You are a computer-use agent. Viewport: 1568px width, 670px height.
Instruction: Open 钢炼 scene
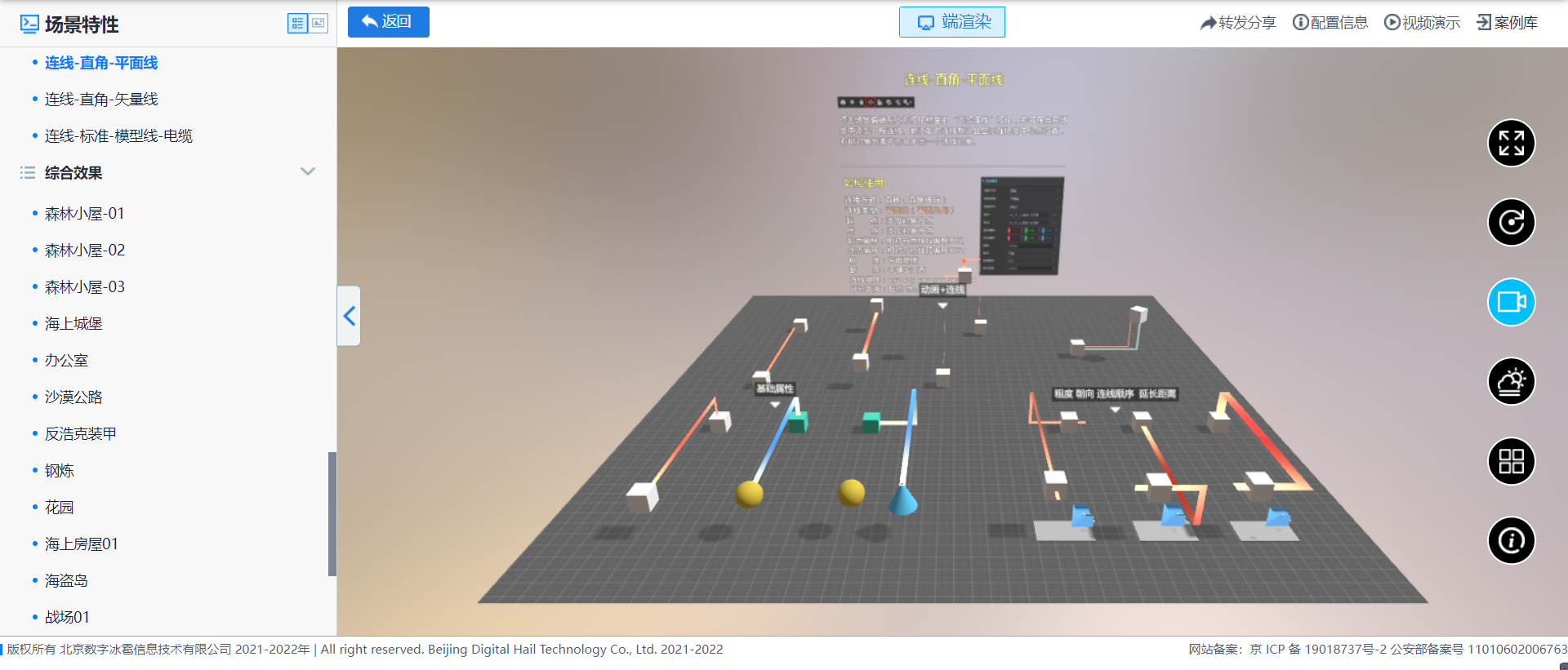coord(59,471)
